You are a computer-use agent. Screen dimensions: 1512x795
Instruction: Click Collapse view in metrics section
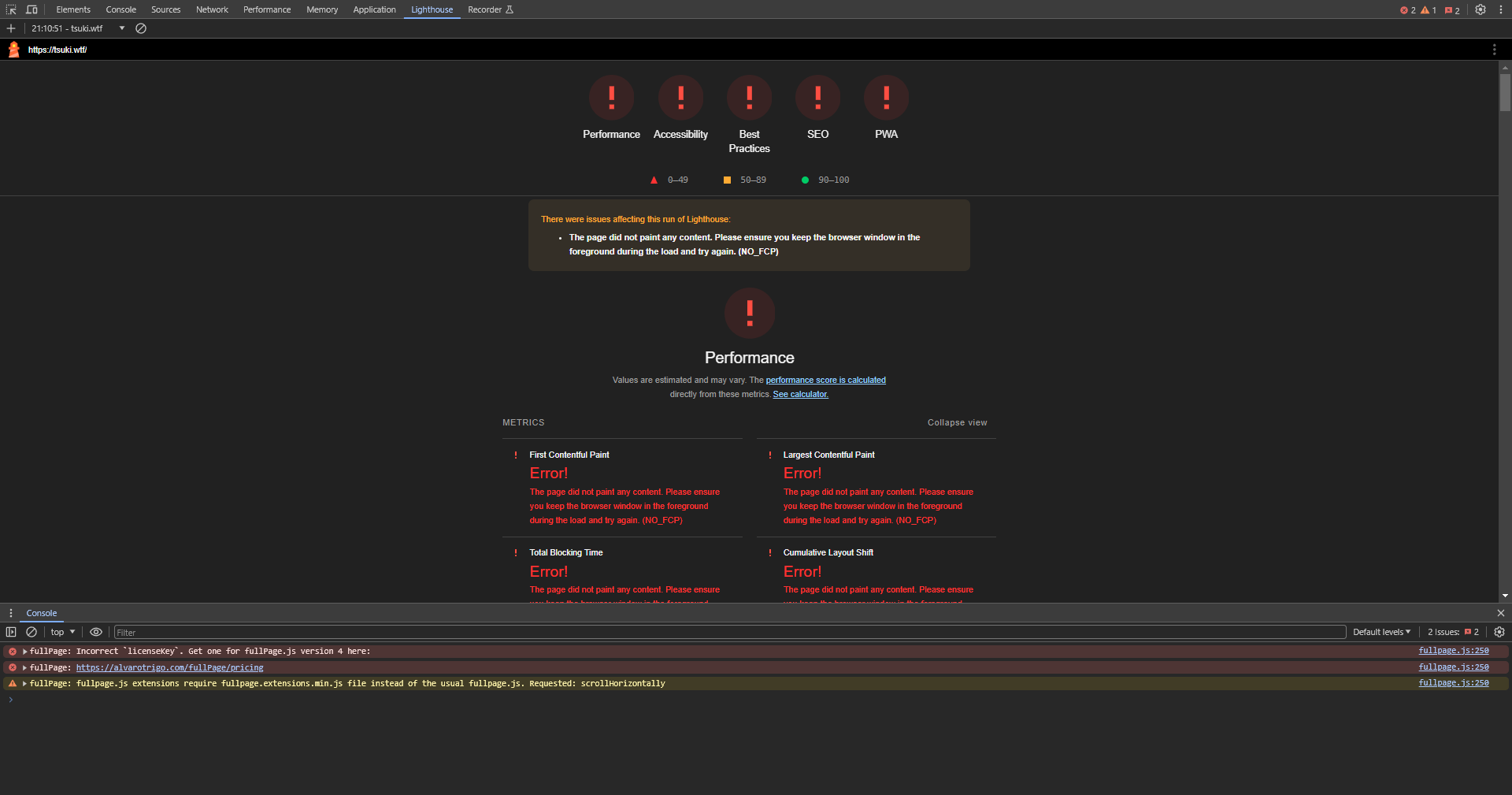point(957,422)
